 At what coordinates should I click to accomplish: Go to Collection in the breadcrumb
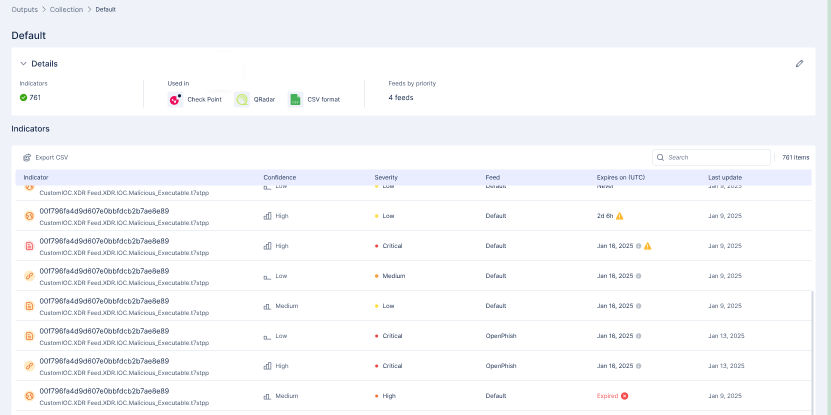click(x=66, y=10)
